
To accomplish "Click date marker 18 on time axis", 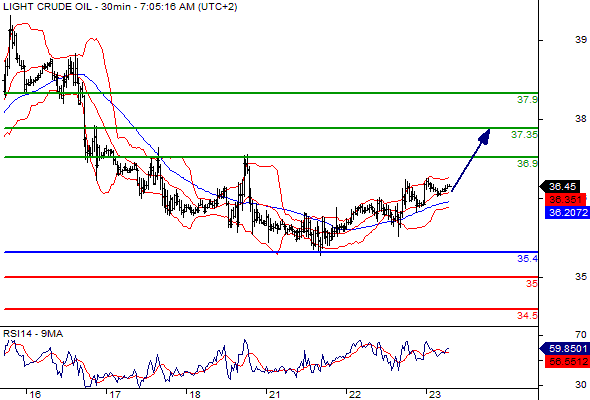I will (x=195, y=395).
